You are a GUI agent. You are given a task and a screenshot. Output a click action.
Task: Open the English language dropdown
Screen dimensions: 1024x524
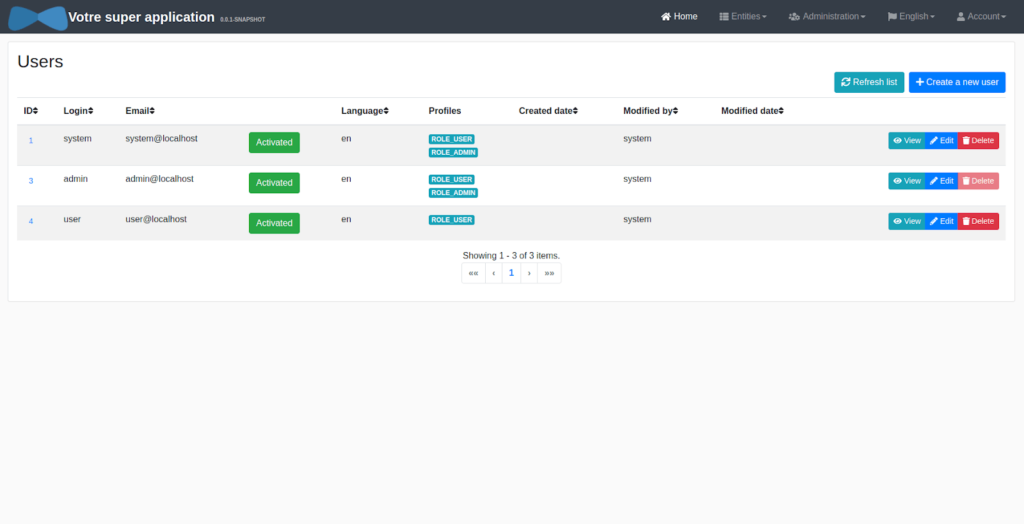pos(911,17)
